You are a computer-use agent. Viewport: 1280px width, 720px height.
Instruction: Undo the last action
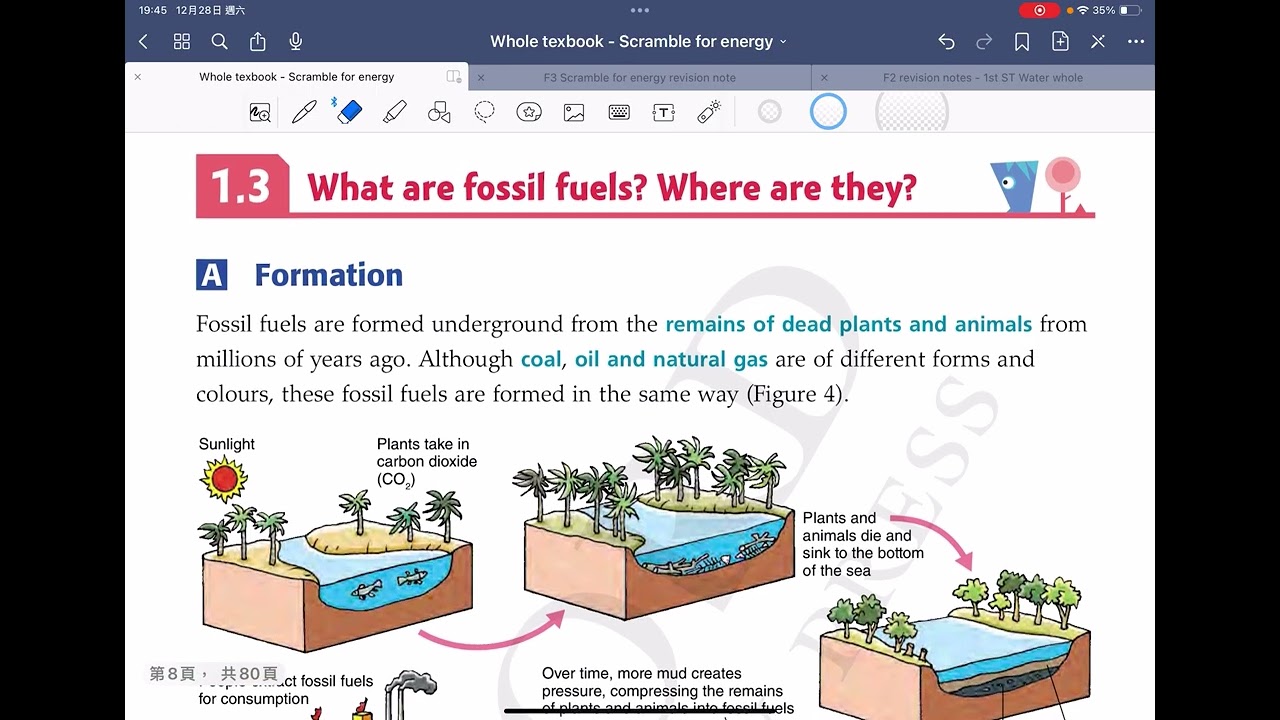[x=946, y=41]
